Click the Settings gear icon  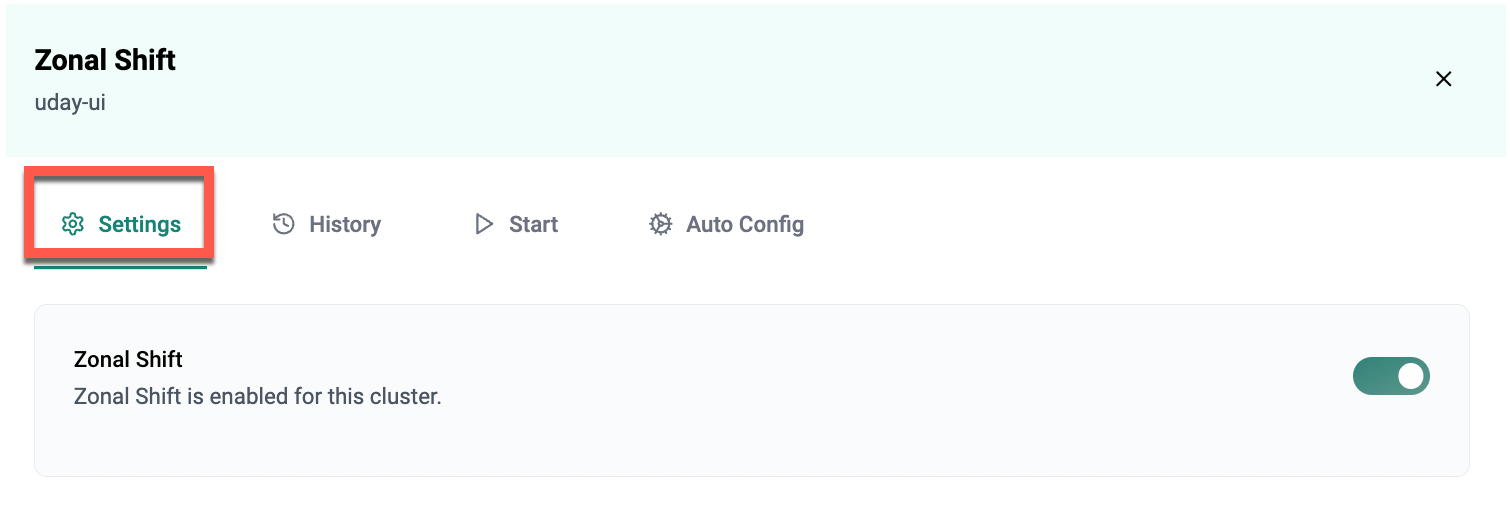(72, 224)
